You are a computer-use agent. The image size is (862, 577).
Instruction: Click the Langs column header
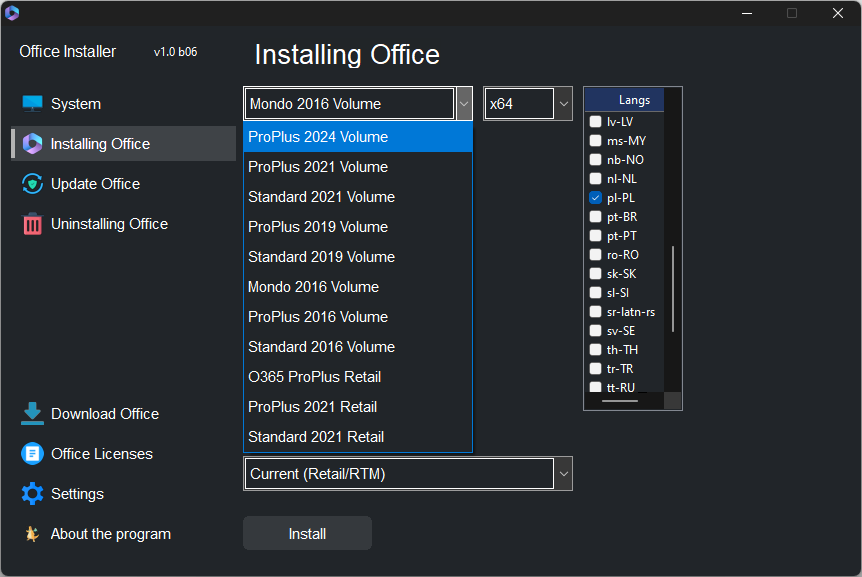tap(625, 100)
